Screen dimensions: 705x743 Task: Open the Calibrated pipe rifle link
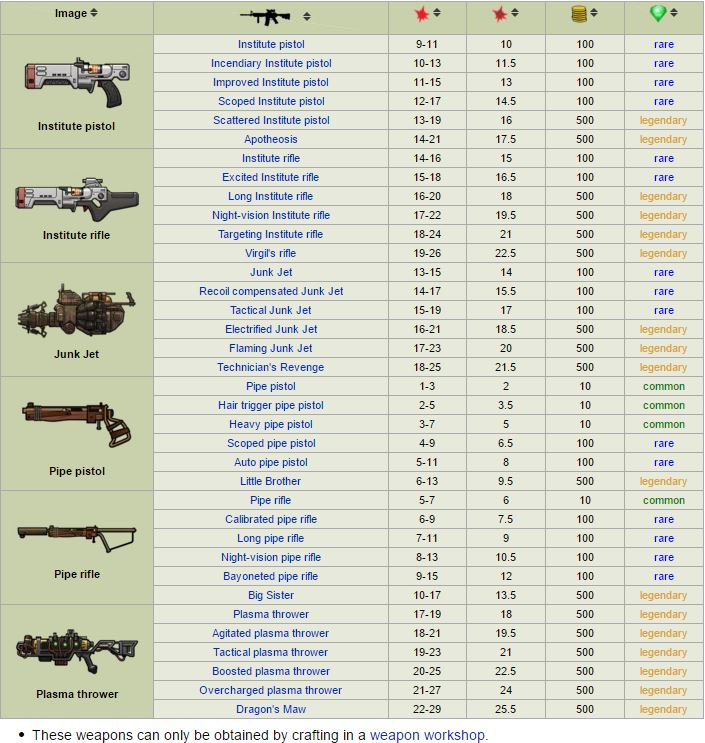(271, 519)
